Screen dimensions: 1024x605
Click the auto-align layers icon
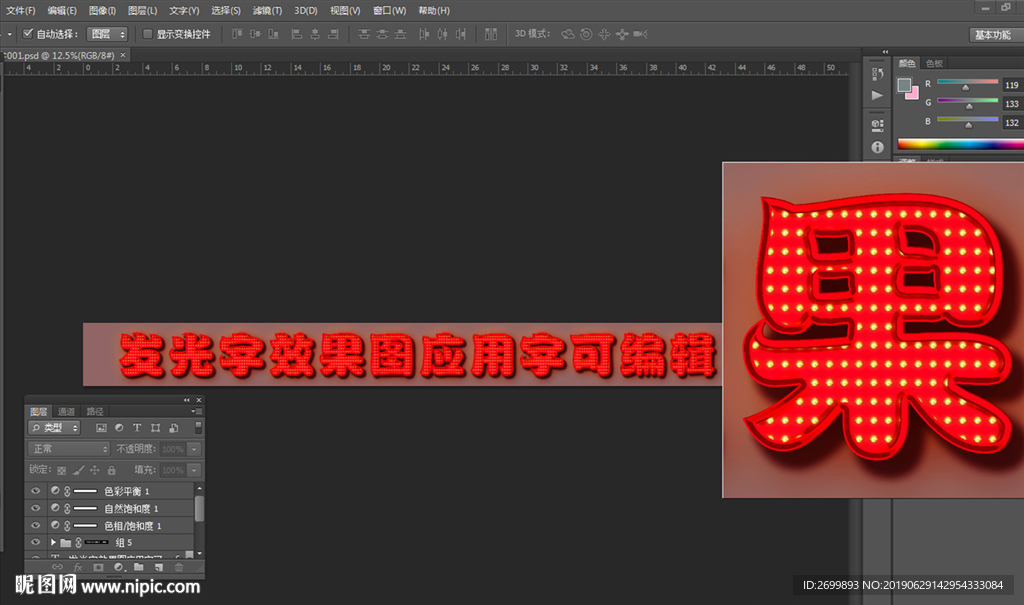(491, 33)
